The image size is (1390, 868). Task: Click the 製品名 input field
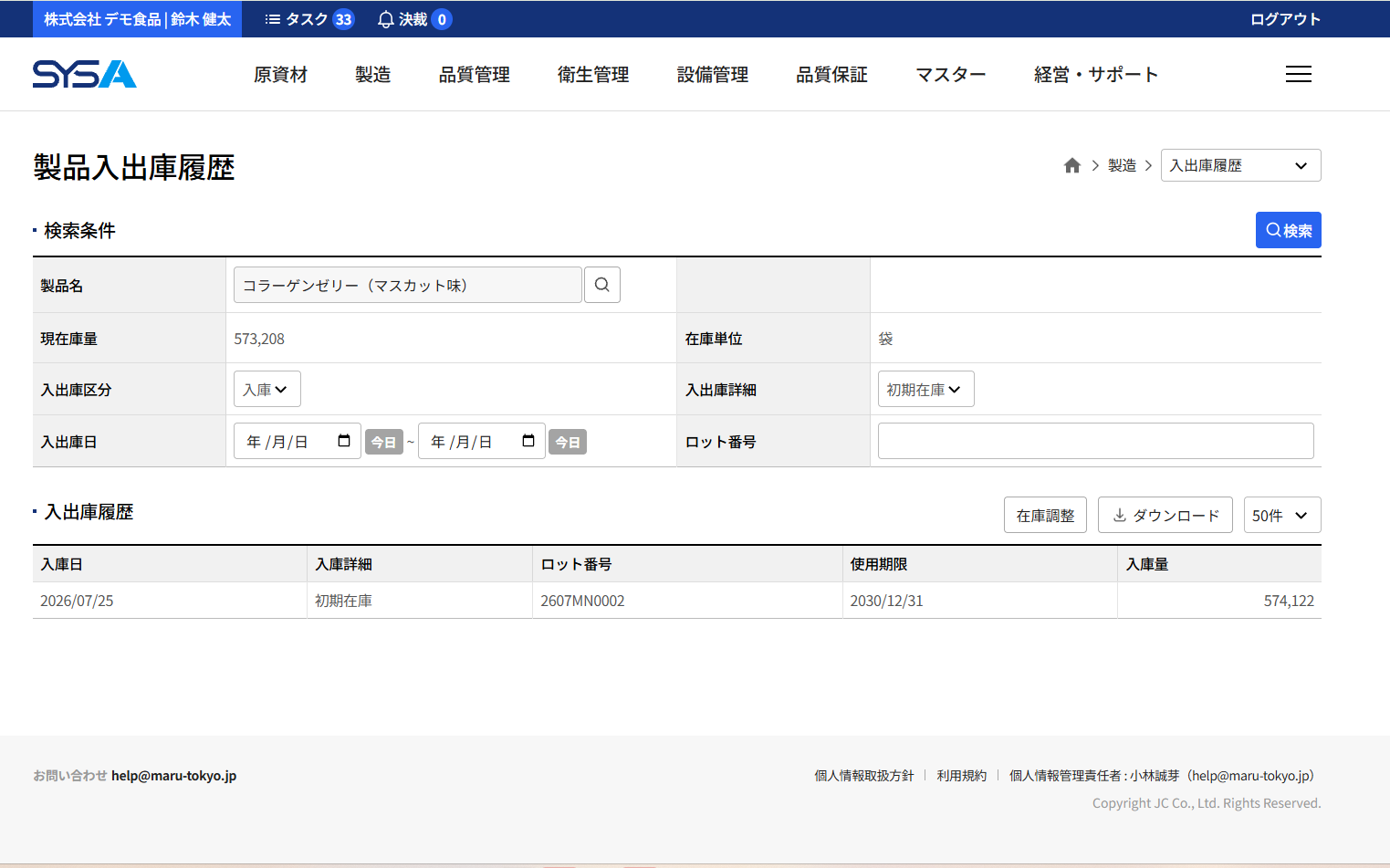click(408, 285)
